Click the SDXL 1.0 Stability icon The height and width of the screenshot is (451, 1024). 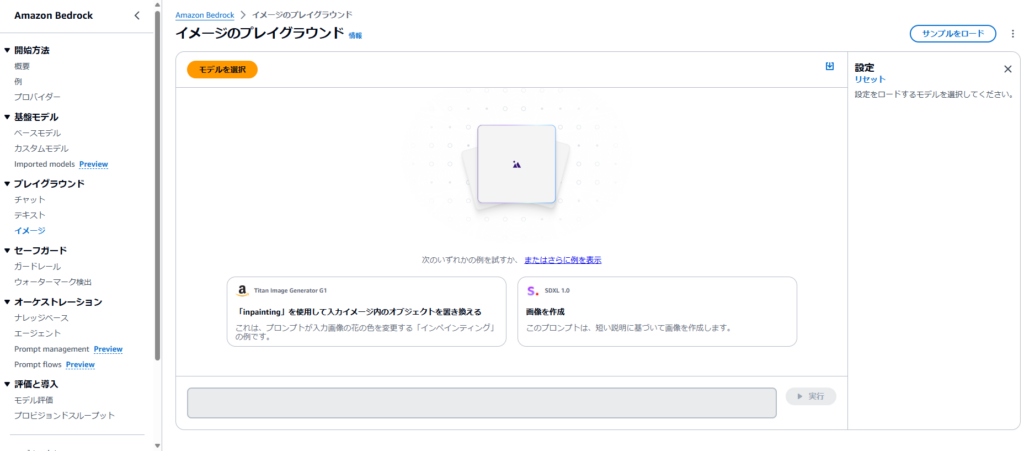[532, 290]
